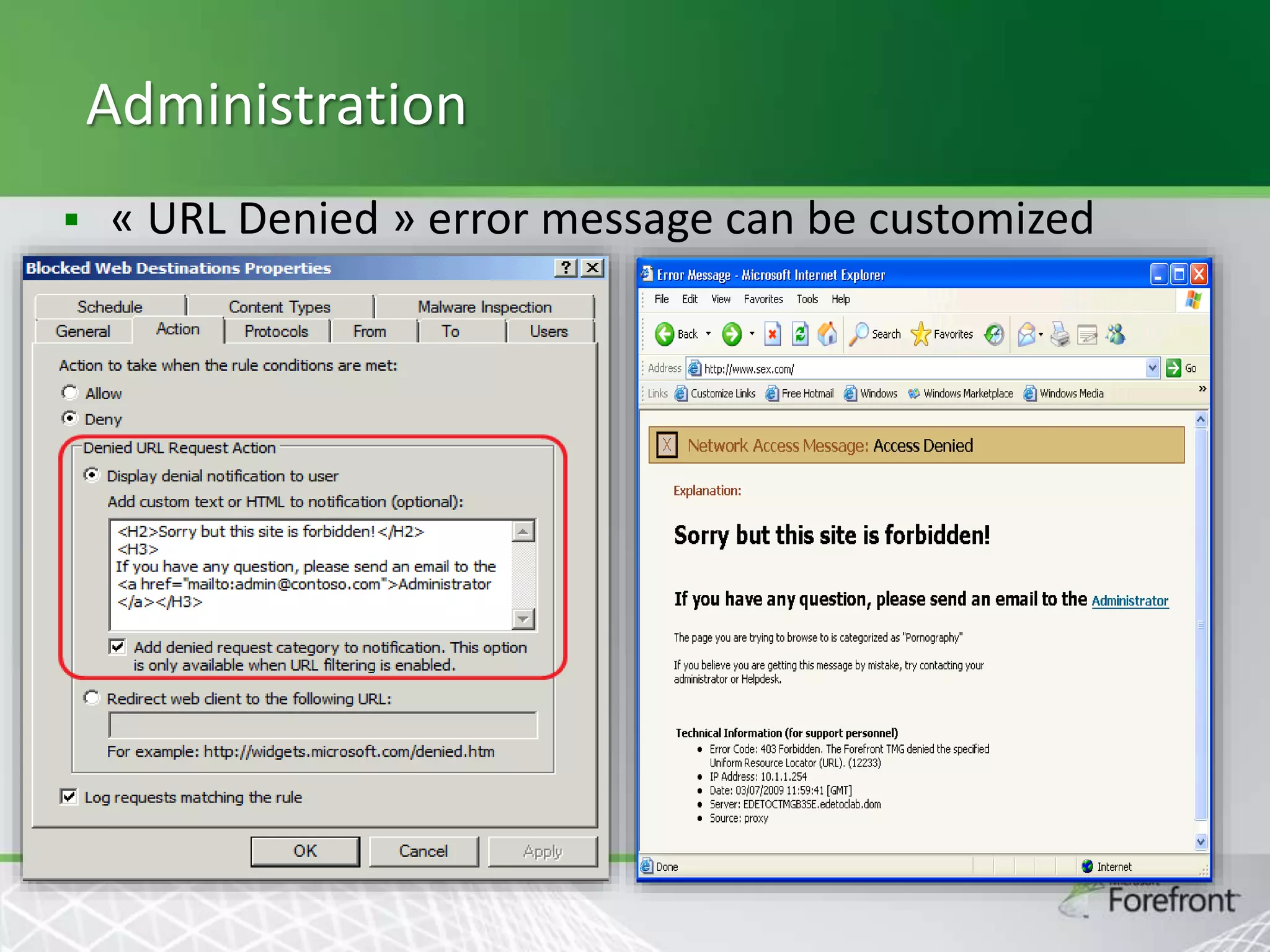
Task: Click the green Go arrow icon
Action: pos(1173,368)
